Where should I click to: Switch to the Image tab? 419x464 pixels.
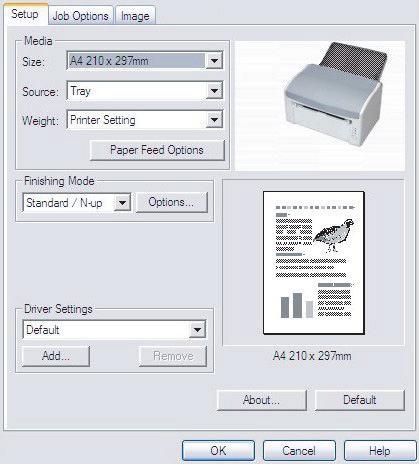coord(135,16)
